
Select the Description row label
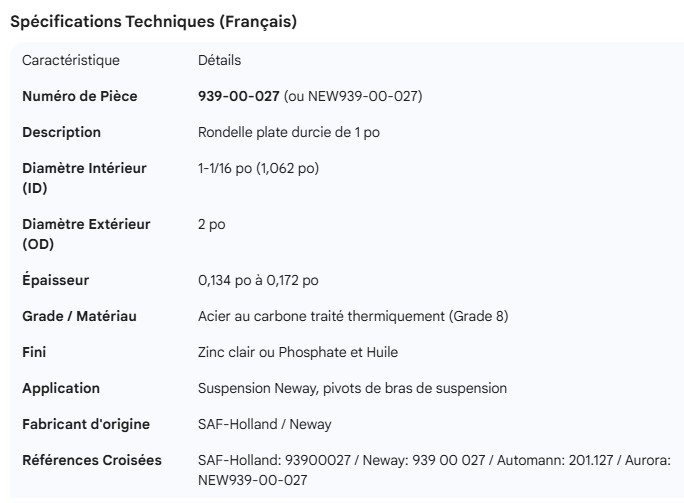(62, 132)
